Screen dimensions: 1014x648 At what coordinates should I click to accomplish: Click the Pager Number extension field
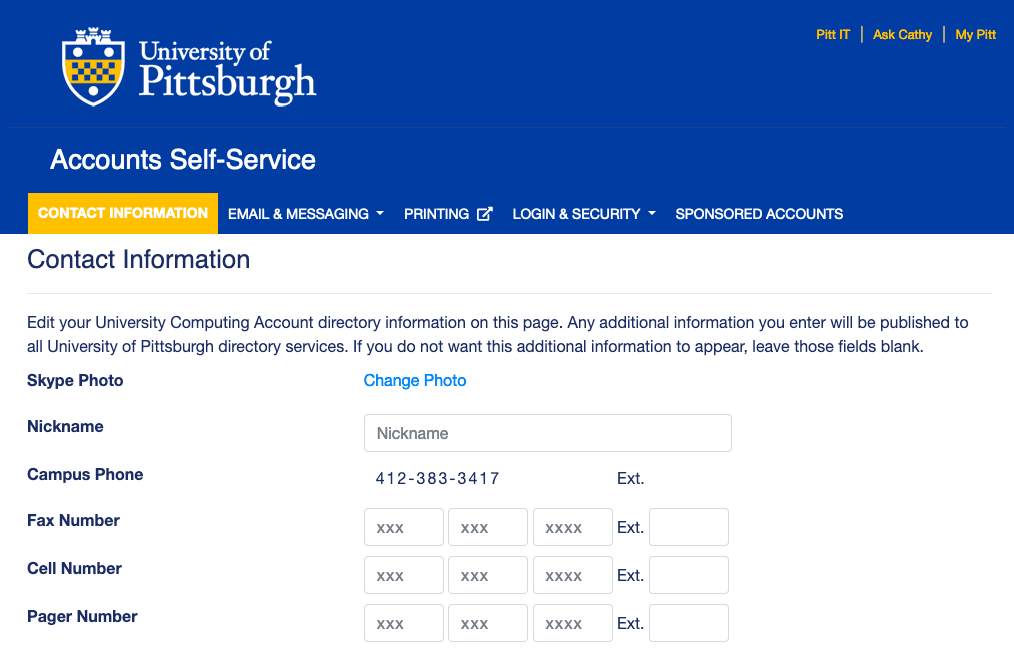[x=689, y=623]
